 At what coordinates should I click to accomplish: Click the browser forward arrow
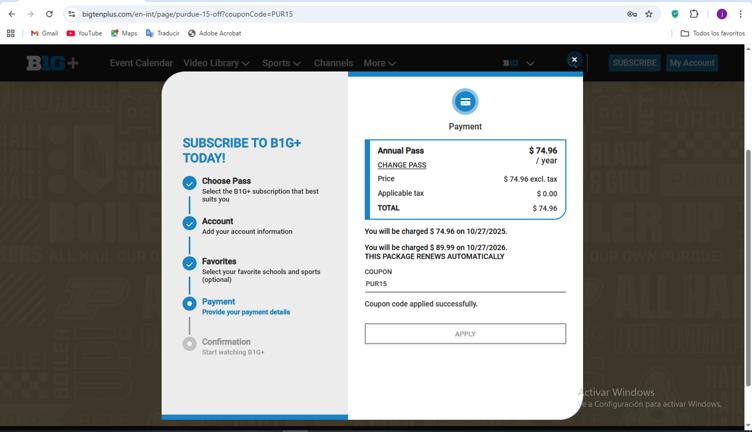(30, 14)
